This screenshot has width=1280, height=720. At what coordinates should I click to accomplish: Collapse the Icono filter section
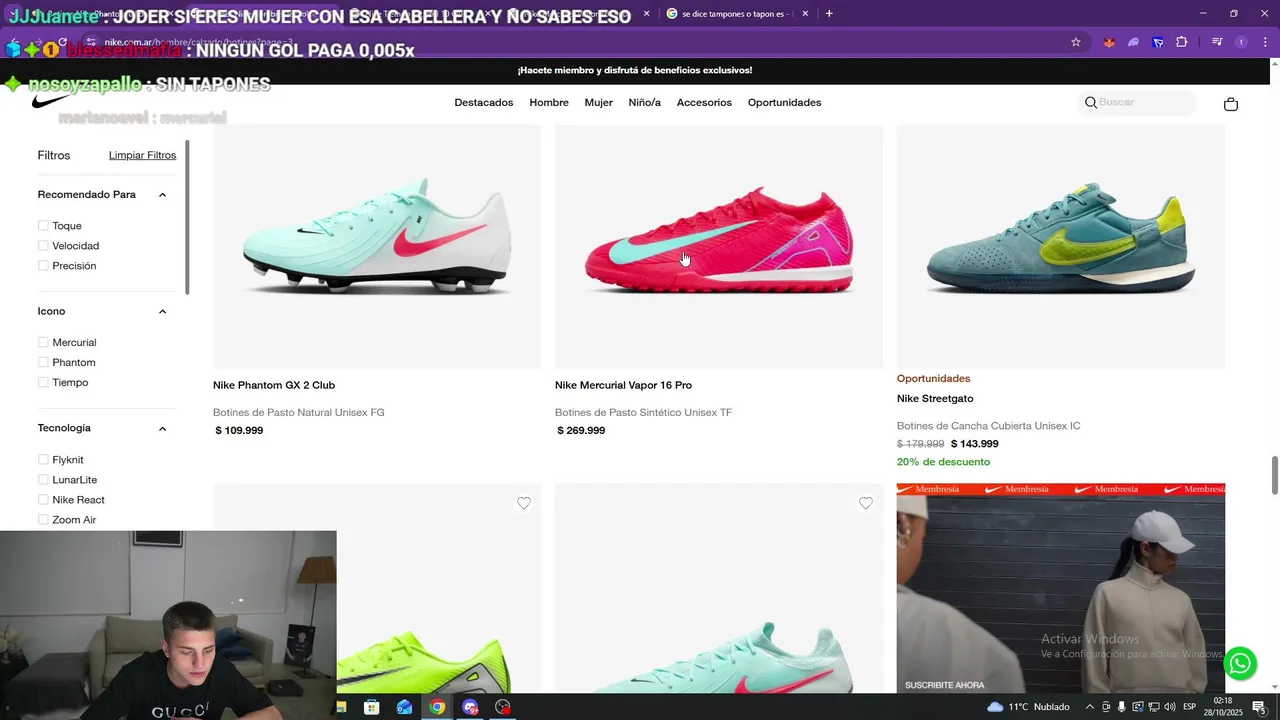coord(162,312)
